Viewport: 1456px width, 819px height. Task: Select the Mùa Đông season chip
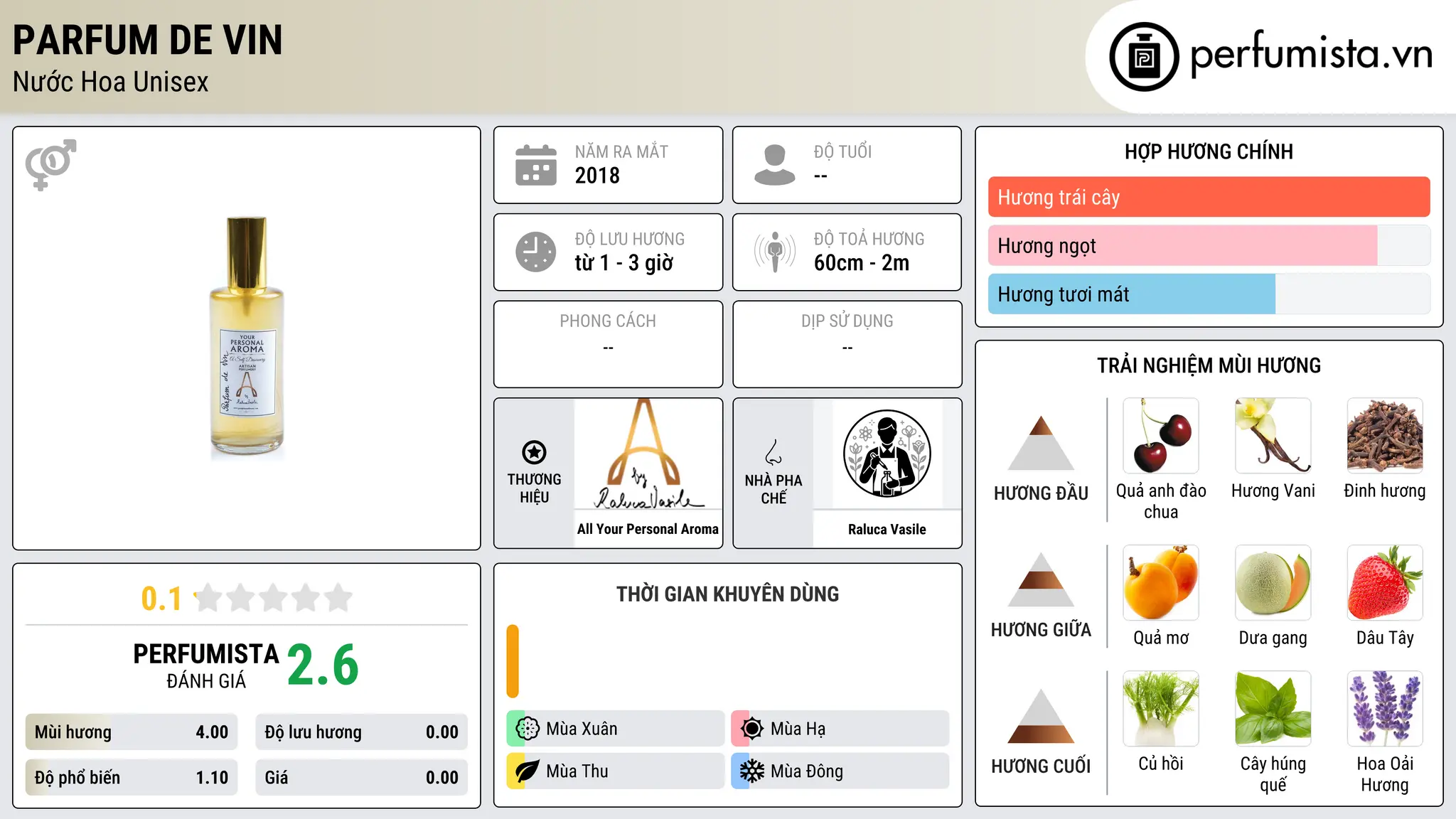pos(840,771)
